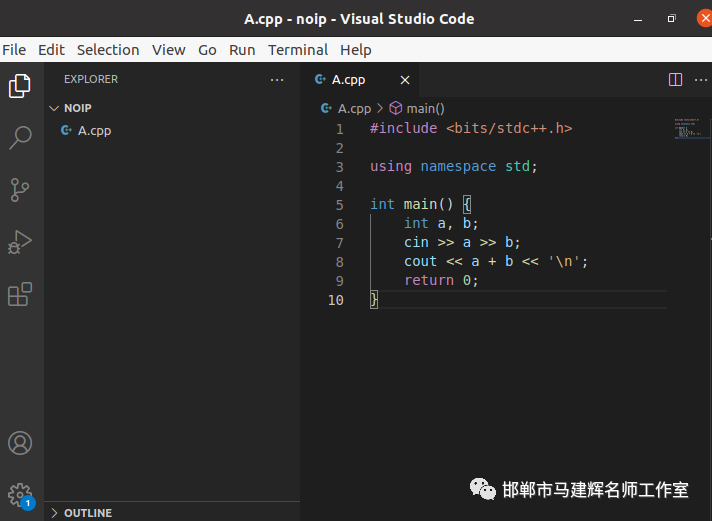712x521 pixels.
Task: Open the Extensions view
Action: pyautogui.click(x=20, y=294)
